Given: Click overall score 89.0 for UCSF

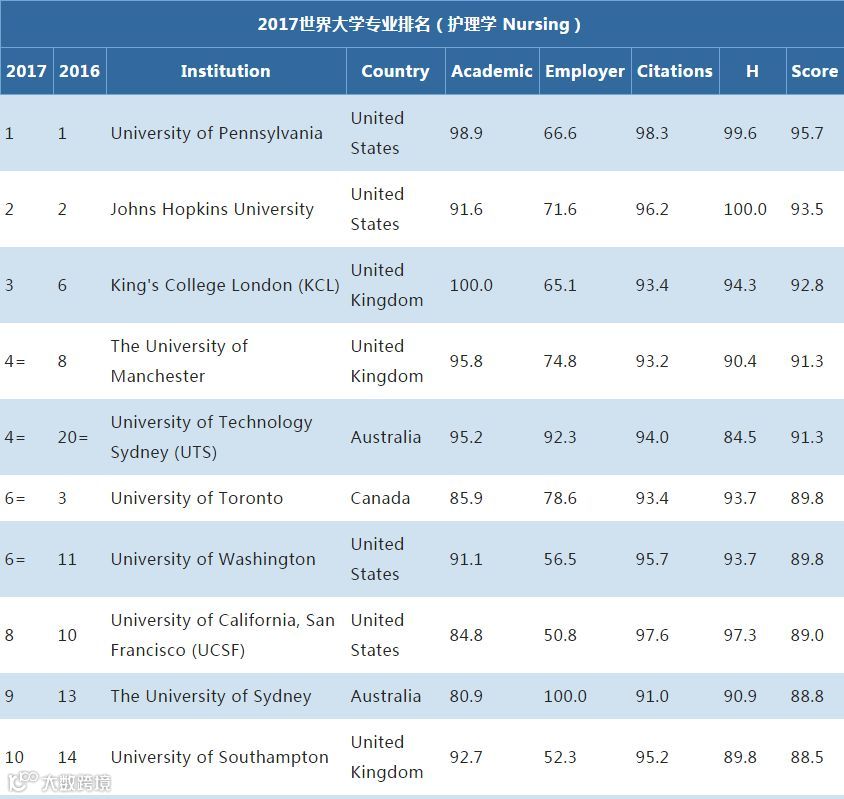Looking at the screenshot, I should click(x=807, y=635).
